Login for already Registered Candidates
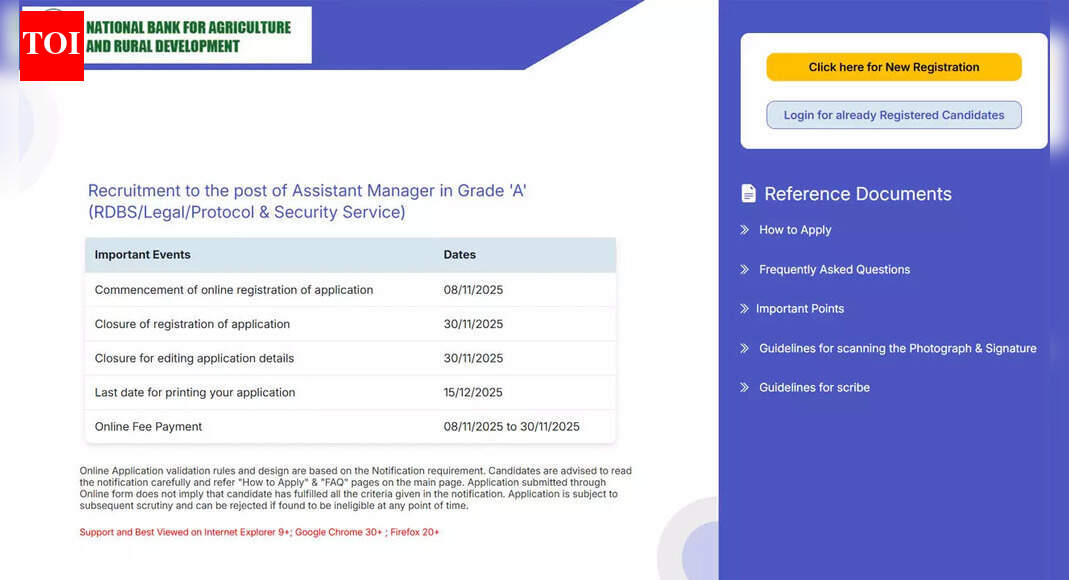The height and width of the screenshot is (580, 1069). click(x=893, y=114)
